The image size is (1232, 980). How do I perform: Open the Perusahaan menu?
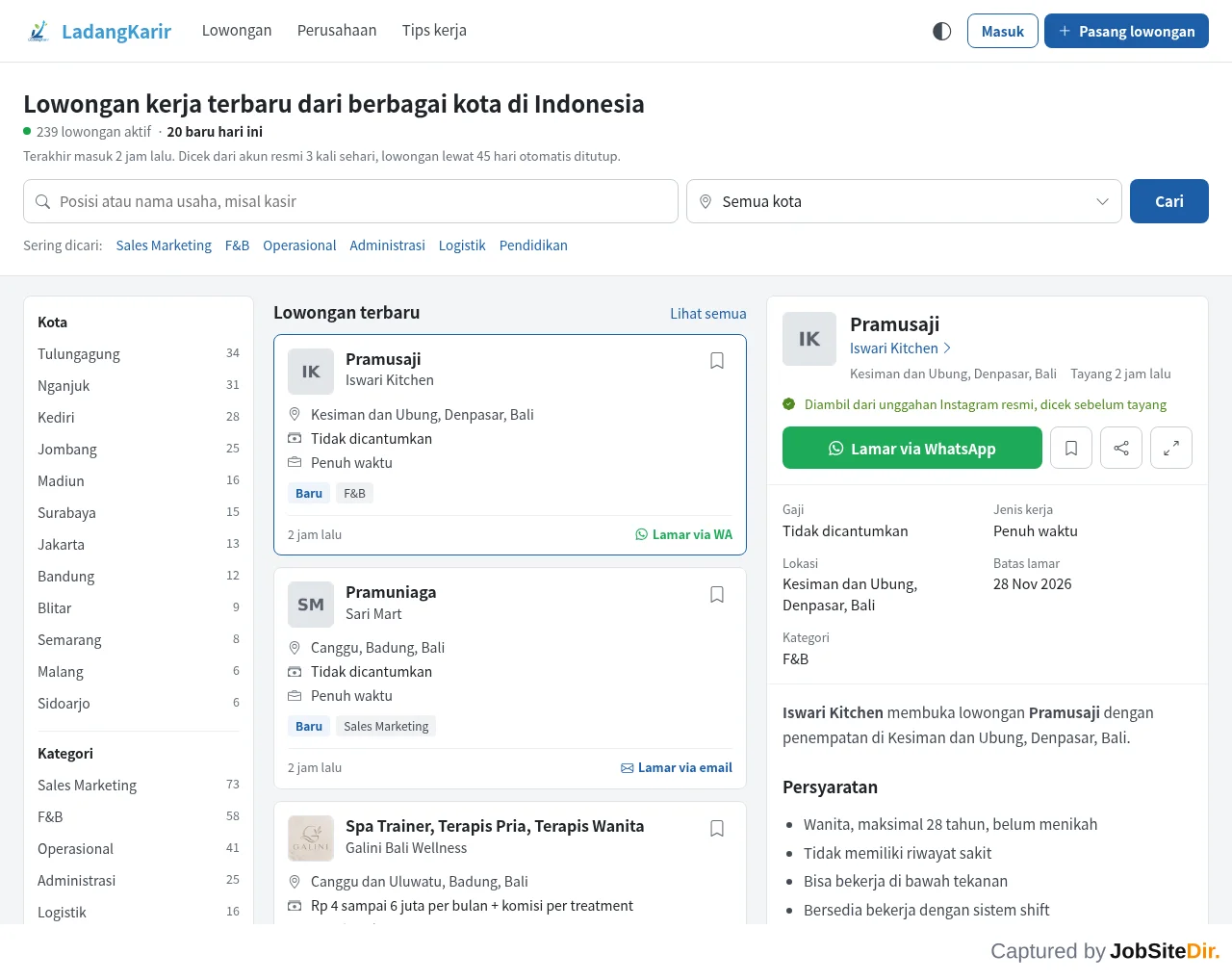pyautogui.click(x=337, y=31)
